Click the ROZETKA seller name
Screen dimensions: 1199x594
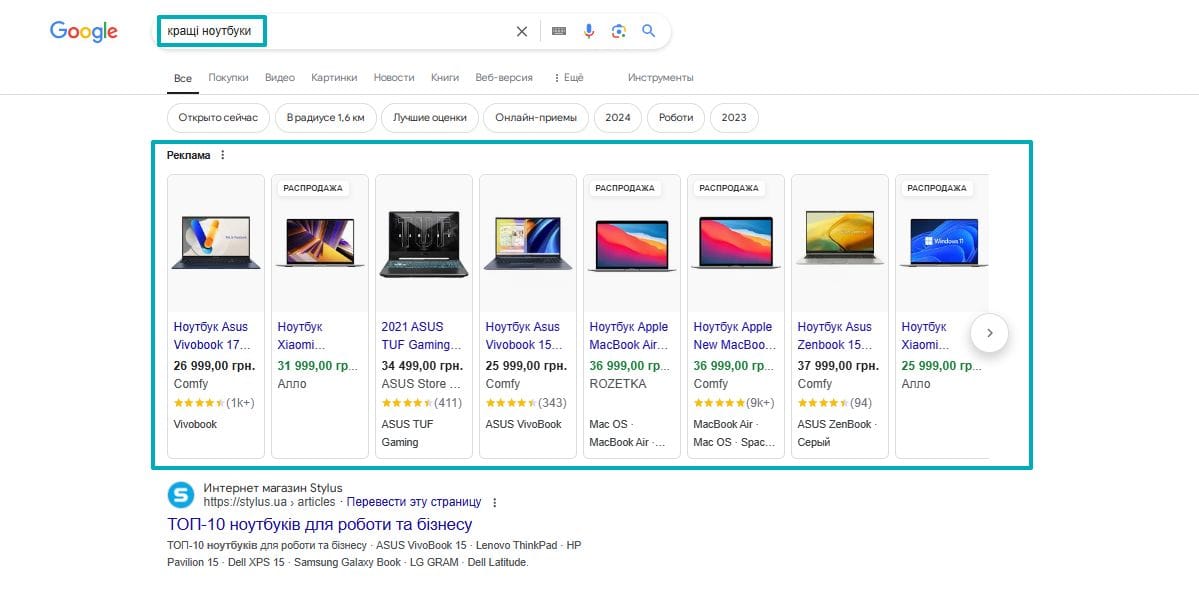tap(618, 384)
